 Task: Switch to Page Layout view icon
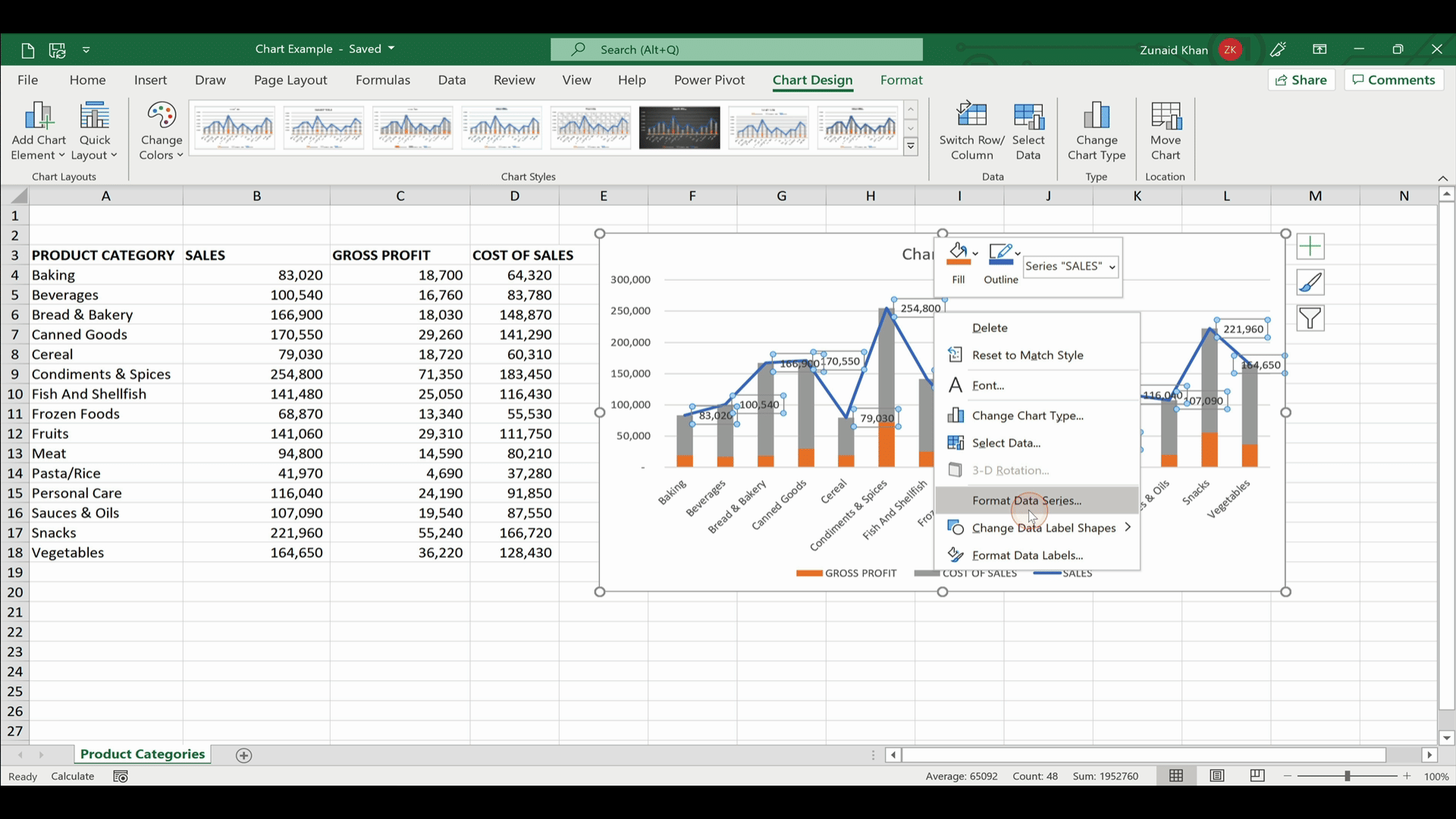[1217, 776]
